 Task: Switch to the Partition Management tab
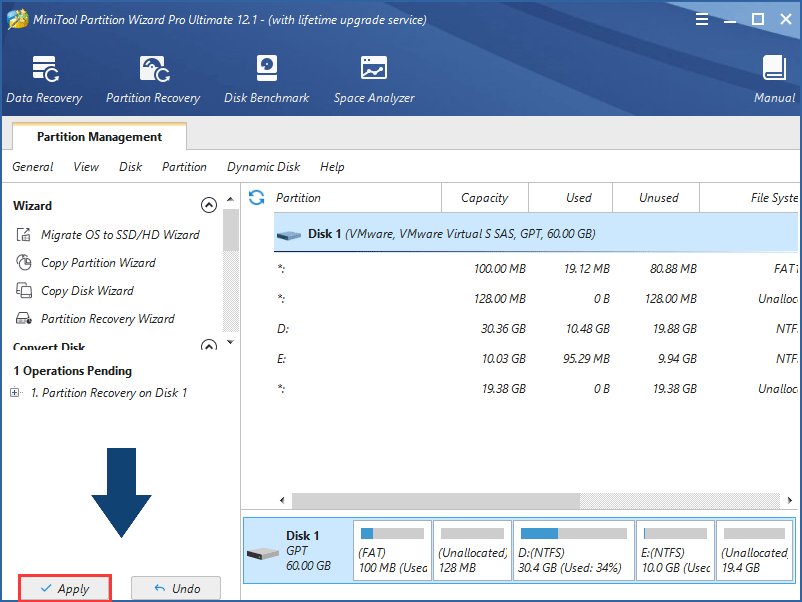(x=98, y=136)
